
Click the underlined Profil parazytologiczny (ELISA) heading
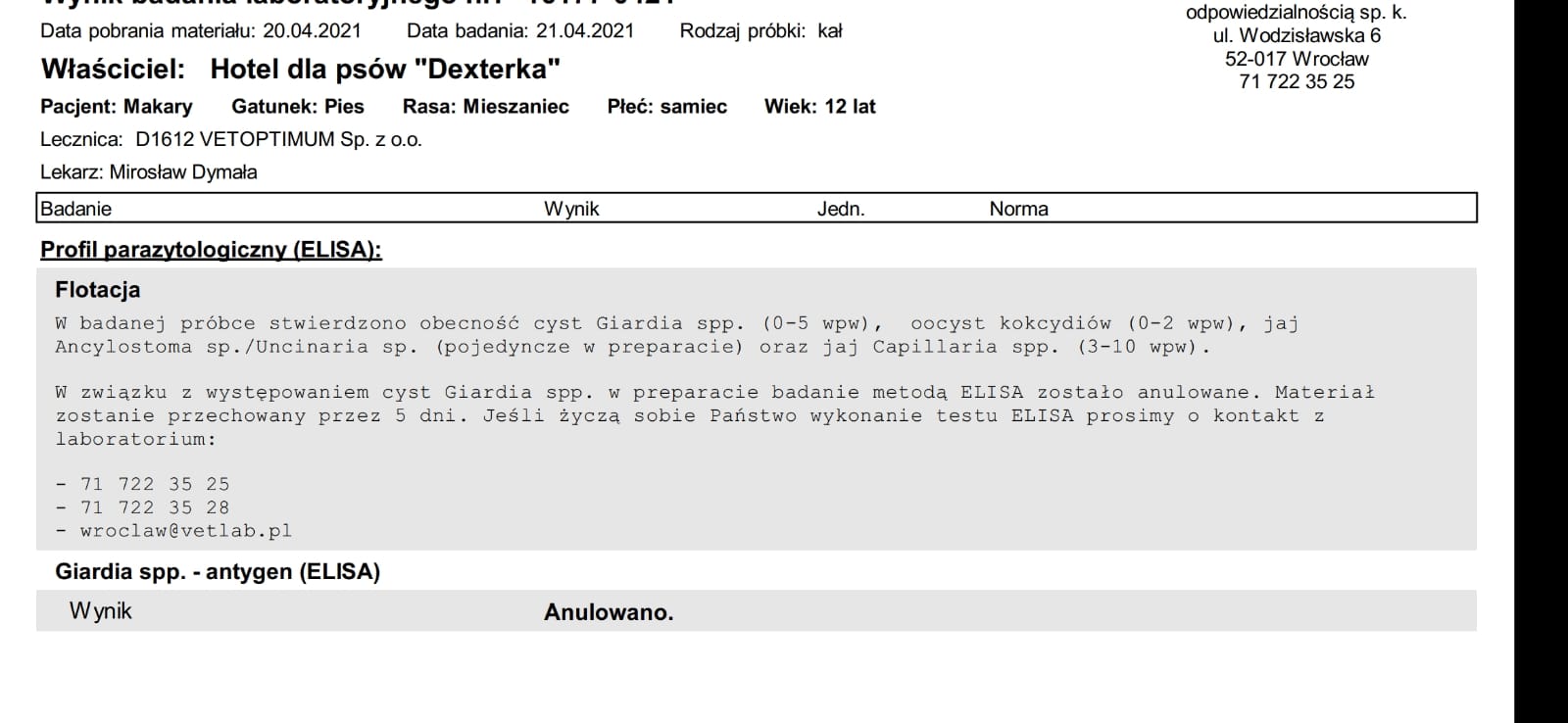[x=211, y=250]
